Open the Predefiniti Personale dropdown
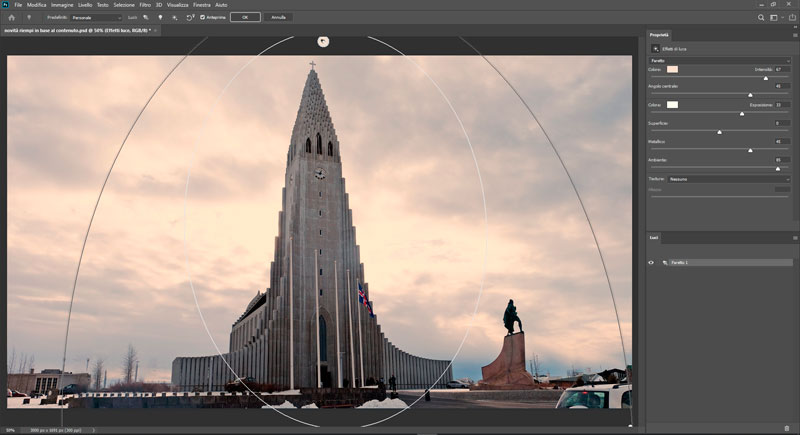The image size is (800, 435). 96,18
